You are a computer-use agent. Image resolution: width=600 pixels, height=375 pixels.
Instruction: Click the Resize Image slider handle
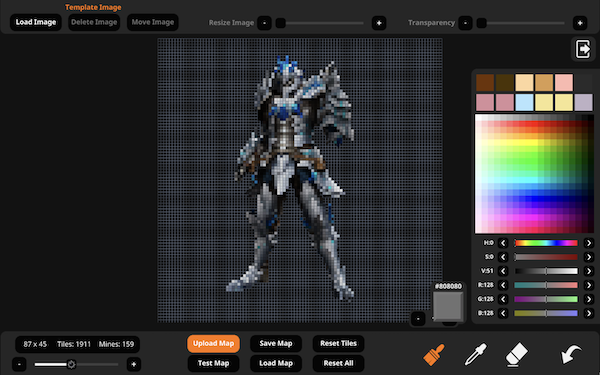coord(280,23)
